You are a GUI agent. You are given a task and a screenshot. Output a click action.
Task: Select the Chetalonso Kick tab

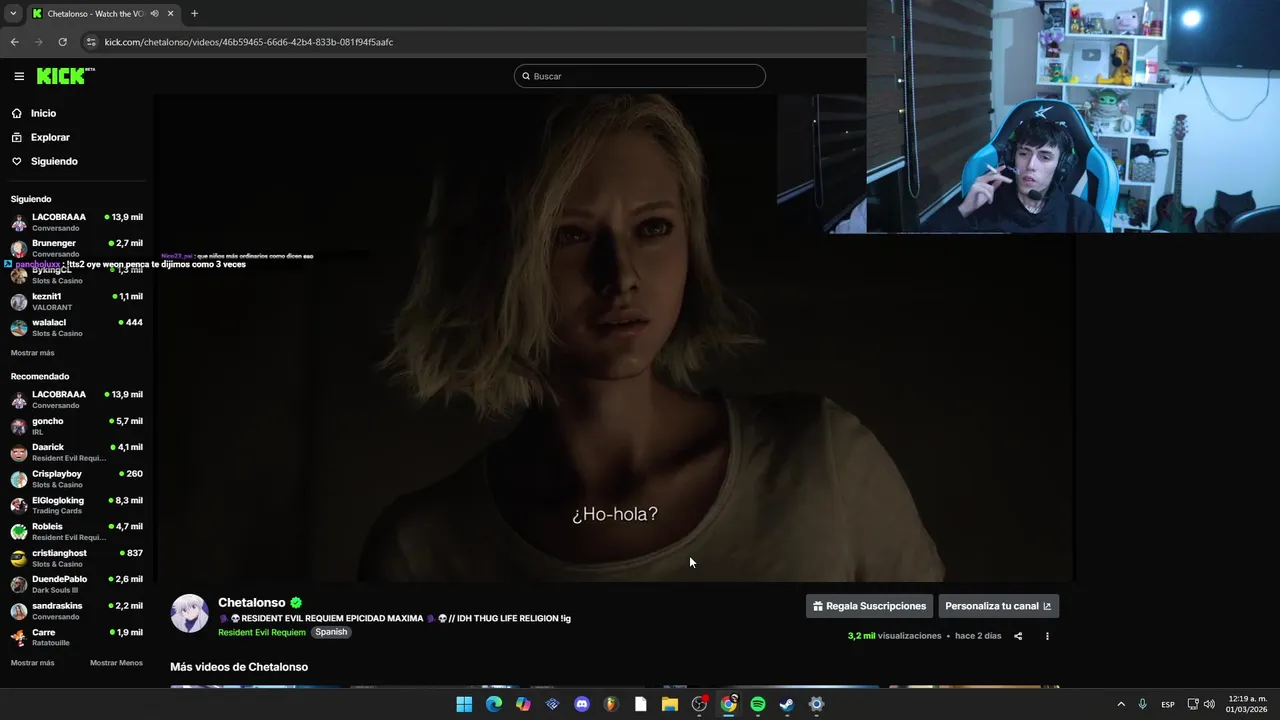click(103, 14)
